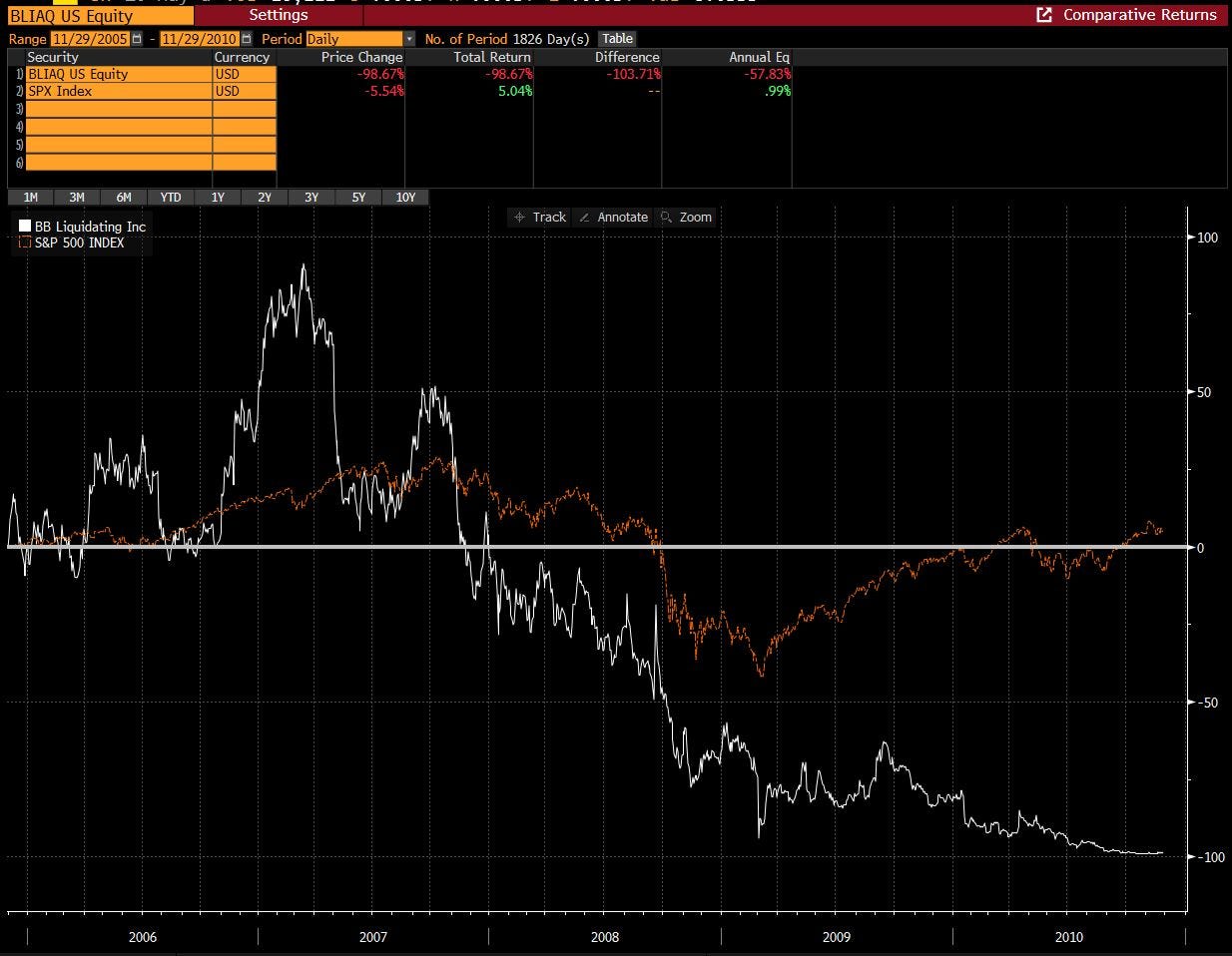Toggle BB Liquidating Inc legend swatch
1232x956 pixels.
click(25, 227)
